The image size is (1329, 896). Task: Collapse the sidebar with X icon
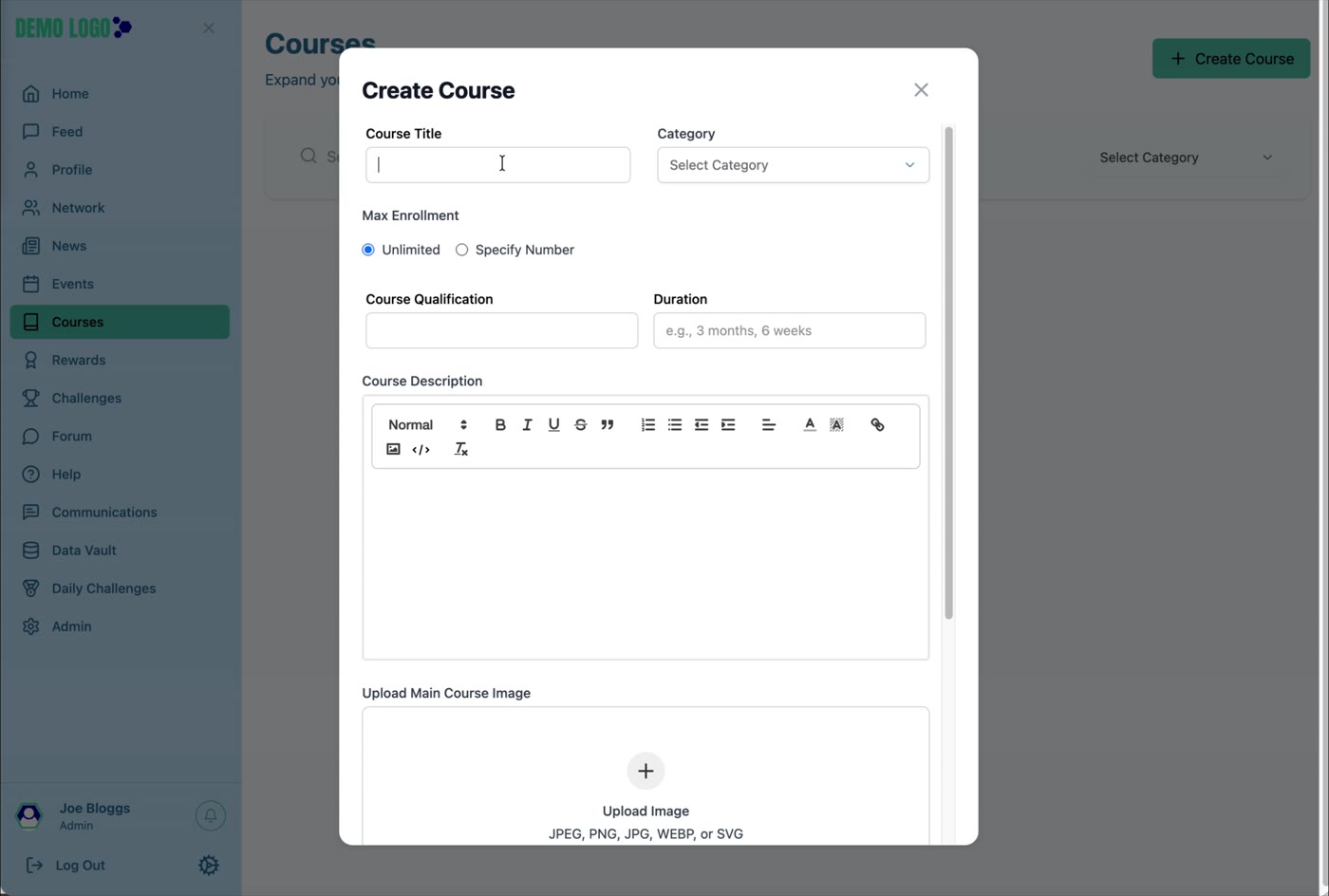click(x=208, y=28)
